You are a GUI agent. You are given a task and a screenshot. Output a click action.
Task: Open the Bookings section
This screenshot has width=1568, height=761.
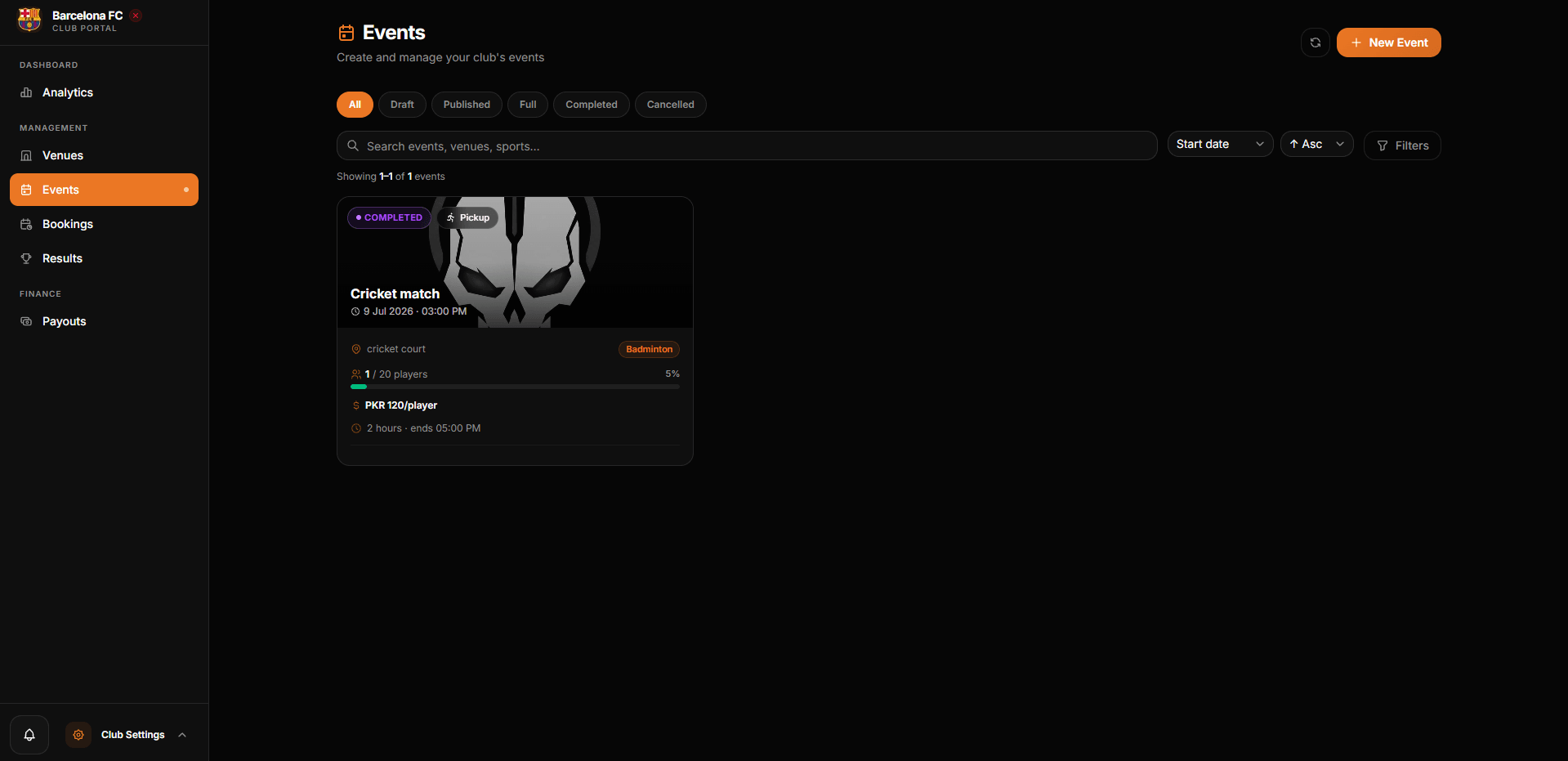104,224
